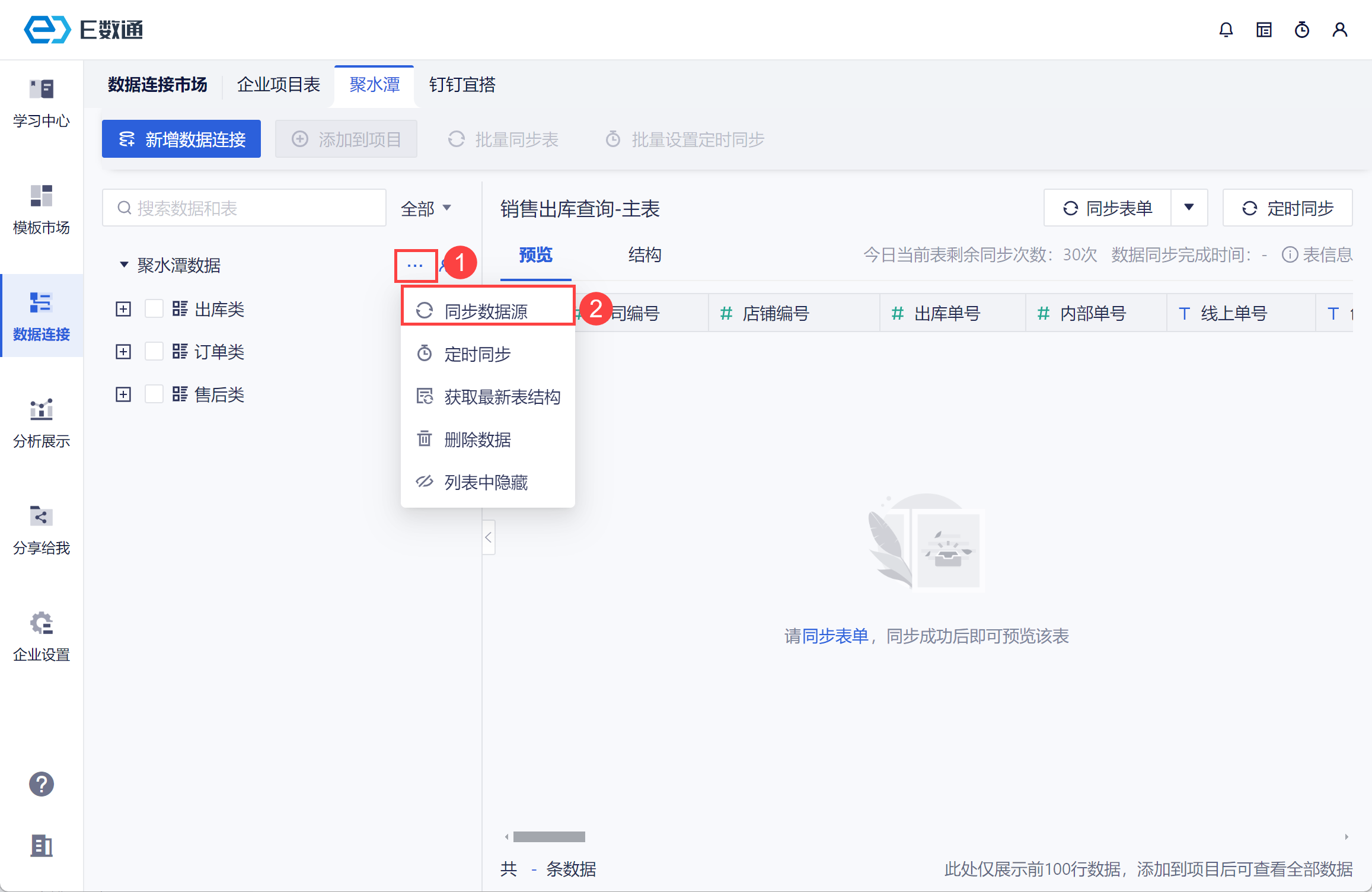Screen dimensions: 1372x892
Task: Open the user profile icon
Action: pos(1339,30)
